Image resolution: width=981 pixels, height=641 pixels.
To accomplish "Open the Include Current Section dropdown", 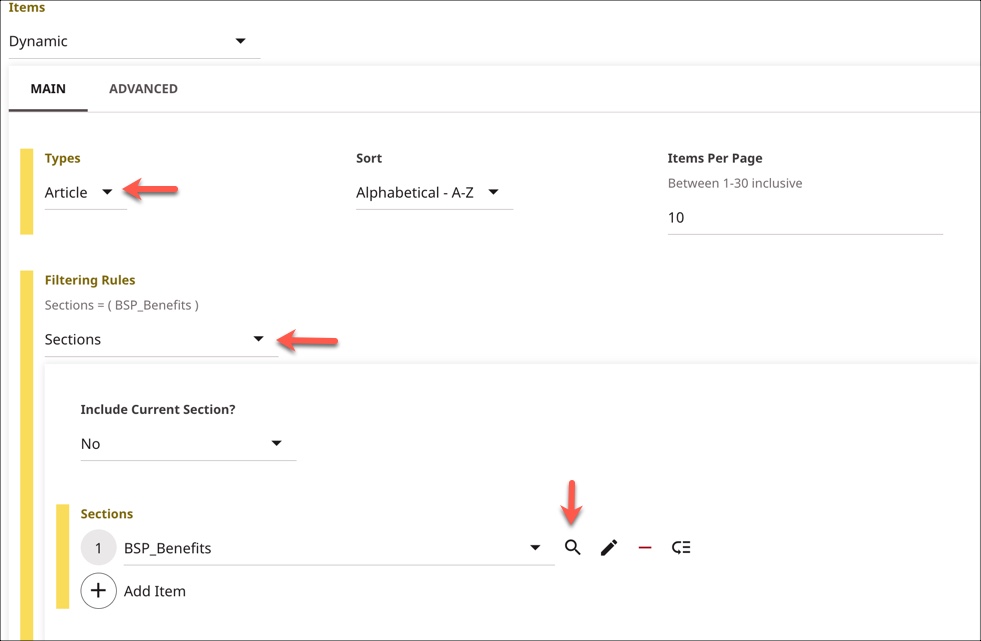I will coord(188,444).
